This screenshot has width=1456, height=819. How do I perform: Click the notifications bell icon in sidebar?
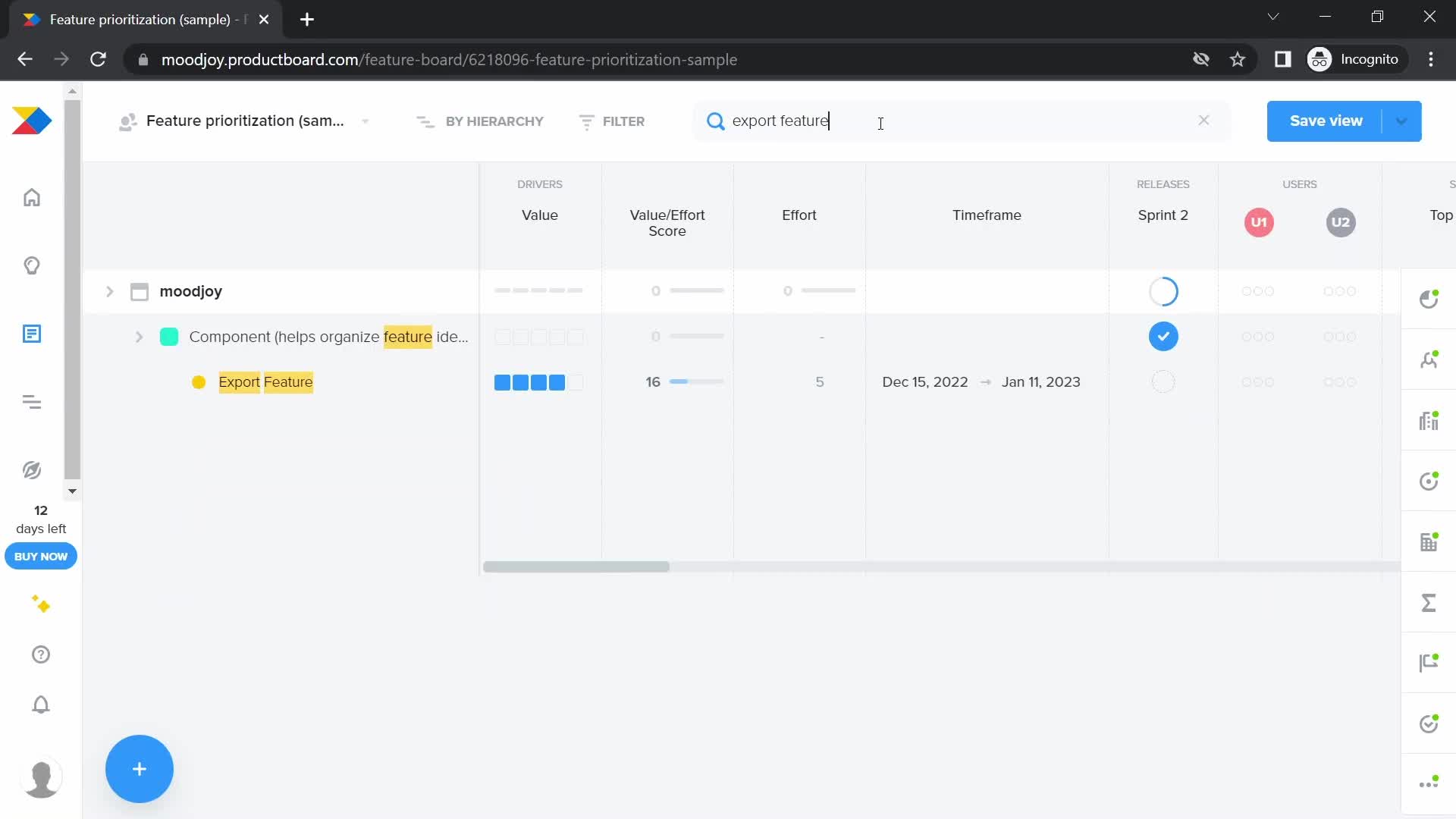[40, 705]
